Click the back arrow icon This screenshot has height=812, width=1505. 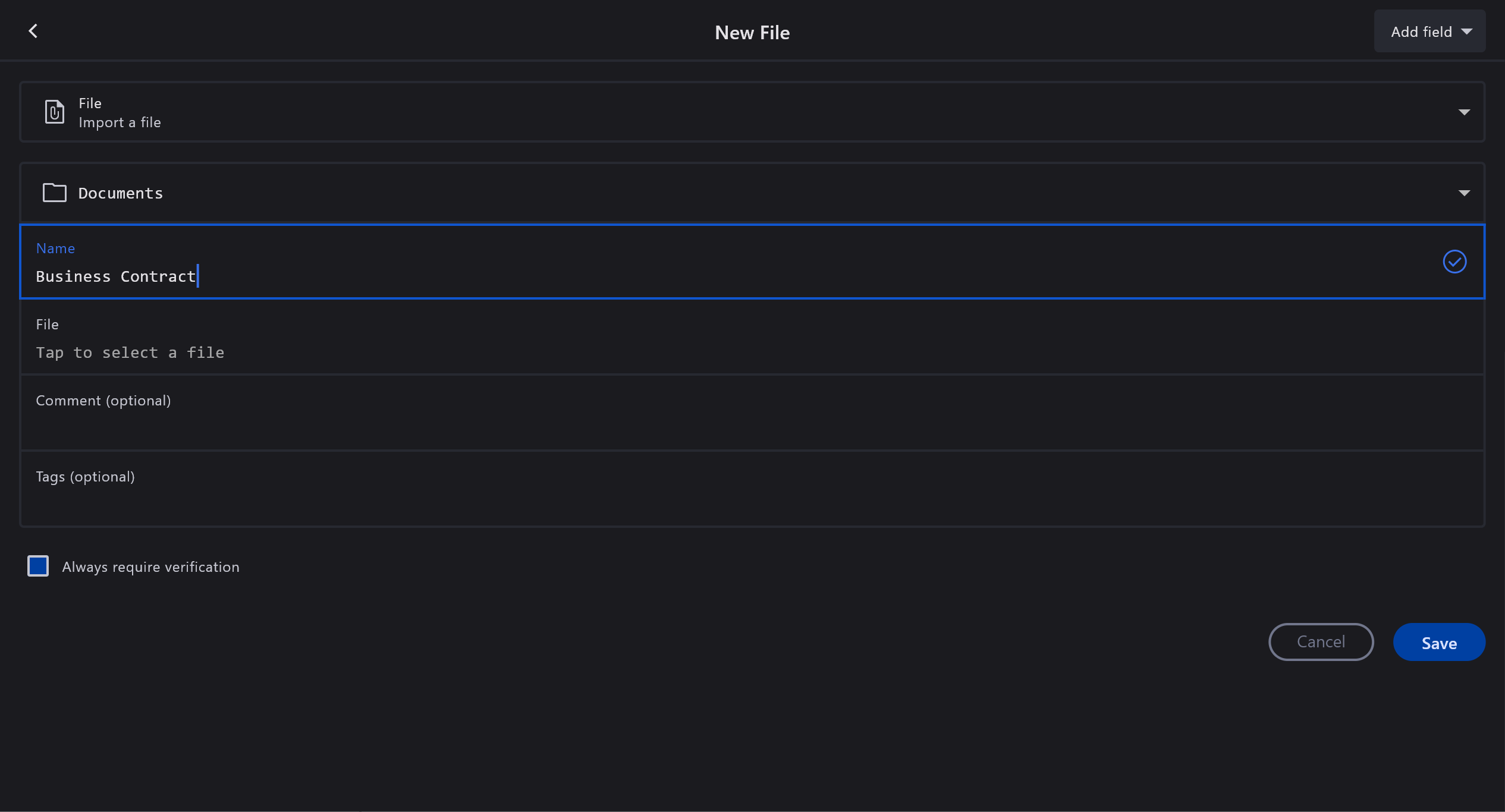[x=33, y=31]
